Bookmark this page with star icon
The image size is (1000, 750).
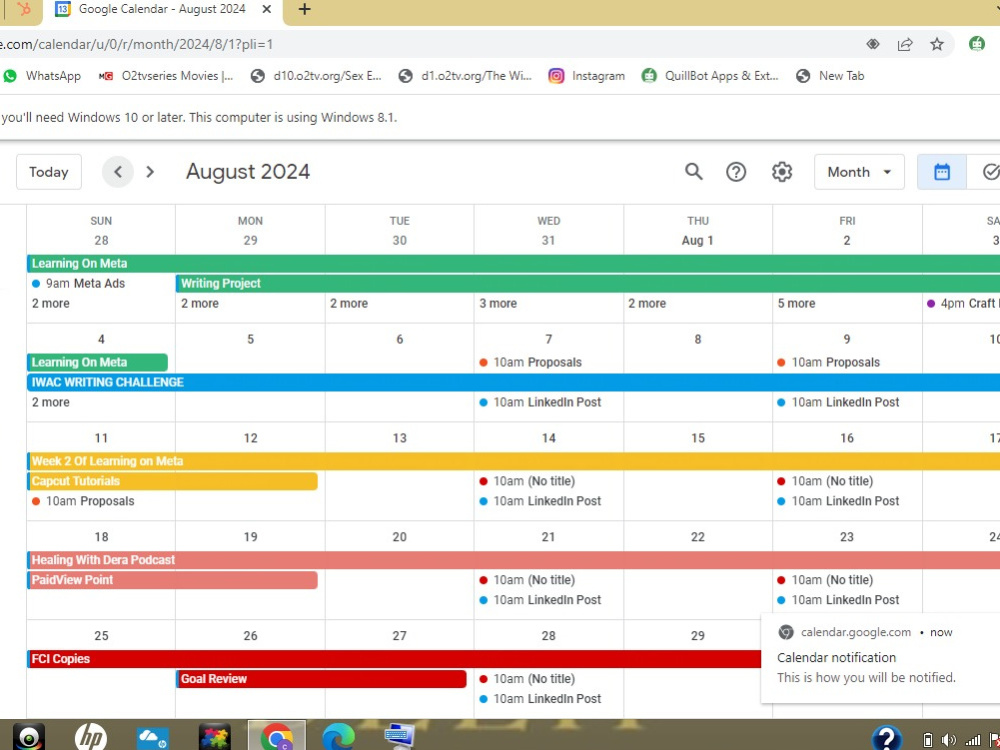tap(936, 44)
